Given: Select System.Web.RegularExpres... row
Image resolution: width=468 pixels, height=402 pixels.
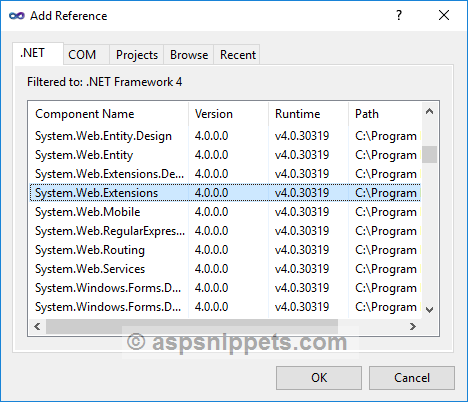Looking at the screenshot, I should tap(225, 231).
